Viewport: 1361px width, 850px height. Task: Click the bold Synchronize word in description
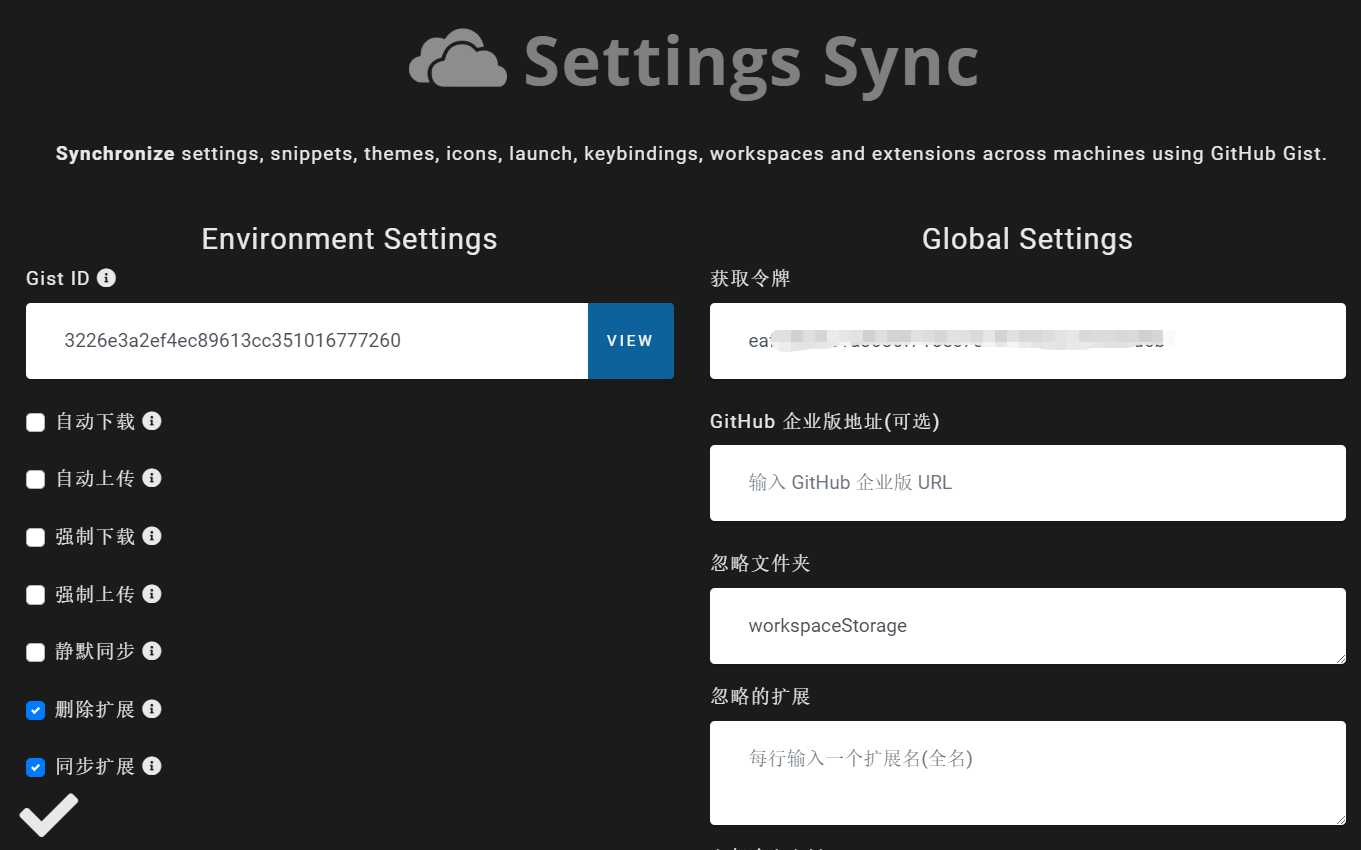pyautogui.click(x=115, y=154)
